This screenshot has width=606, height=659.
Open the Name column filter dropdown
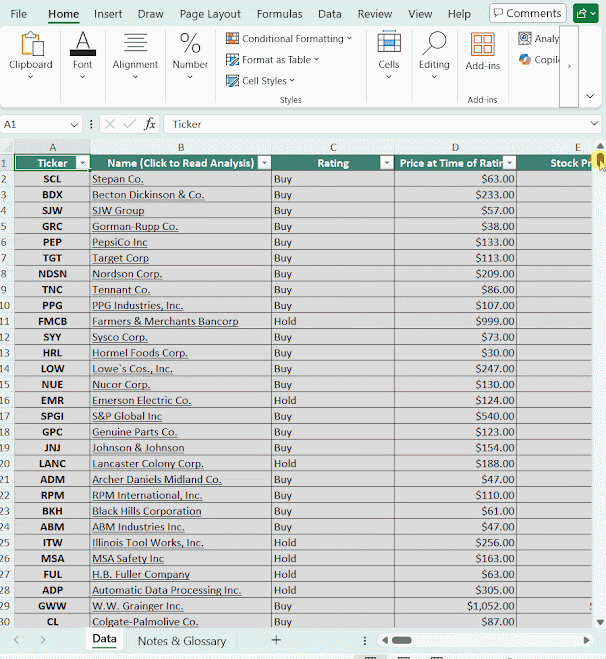[x=264, y=163]
